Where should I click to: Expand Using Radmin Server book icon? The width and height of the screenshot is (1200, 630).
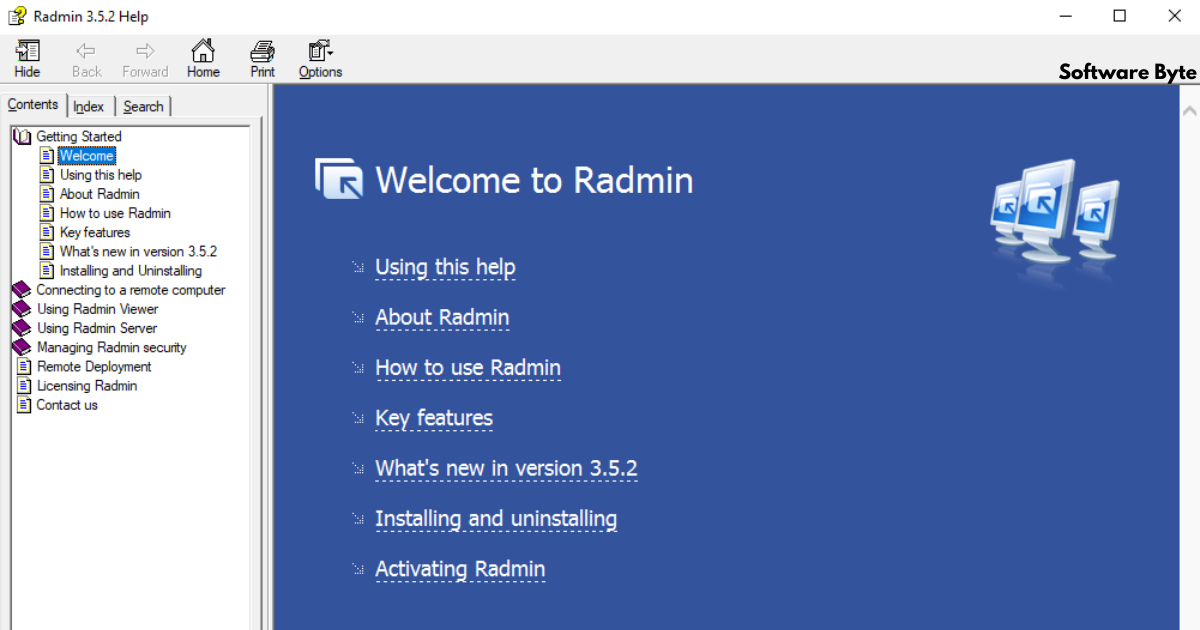22,328
